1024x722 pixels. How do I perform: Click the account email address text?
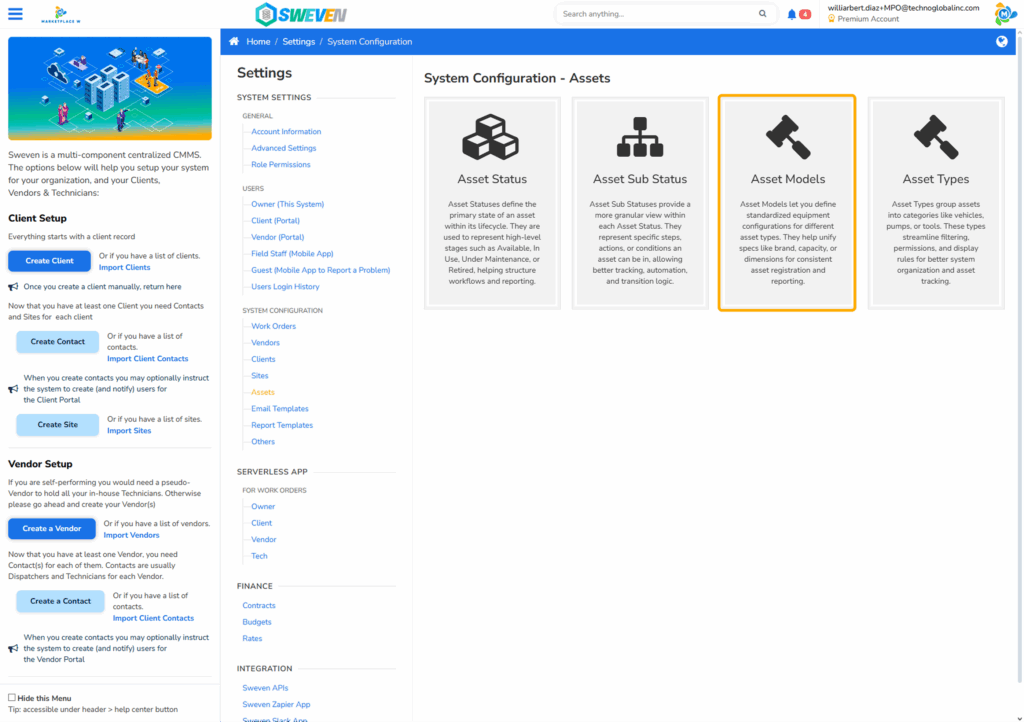pyautogui.click(x=903, y=8)
